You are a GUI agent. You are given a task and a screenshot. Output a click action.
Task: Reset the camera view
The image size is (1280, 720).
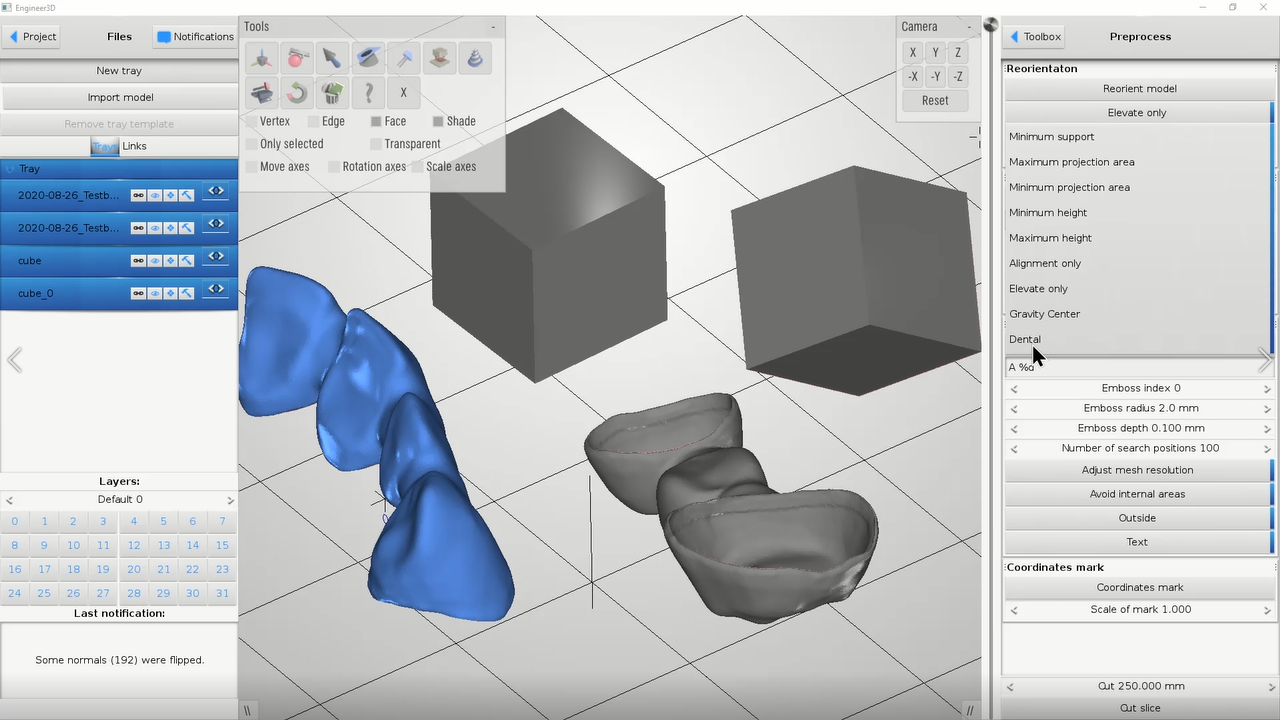click(935, 100)
